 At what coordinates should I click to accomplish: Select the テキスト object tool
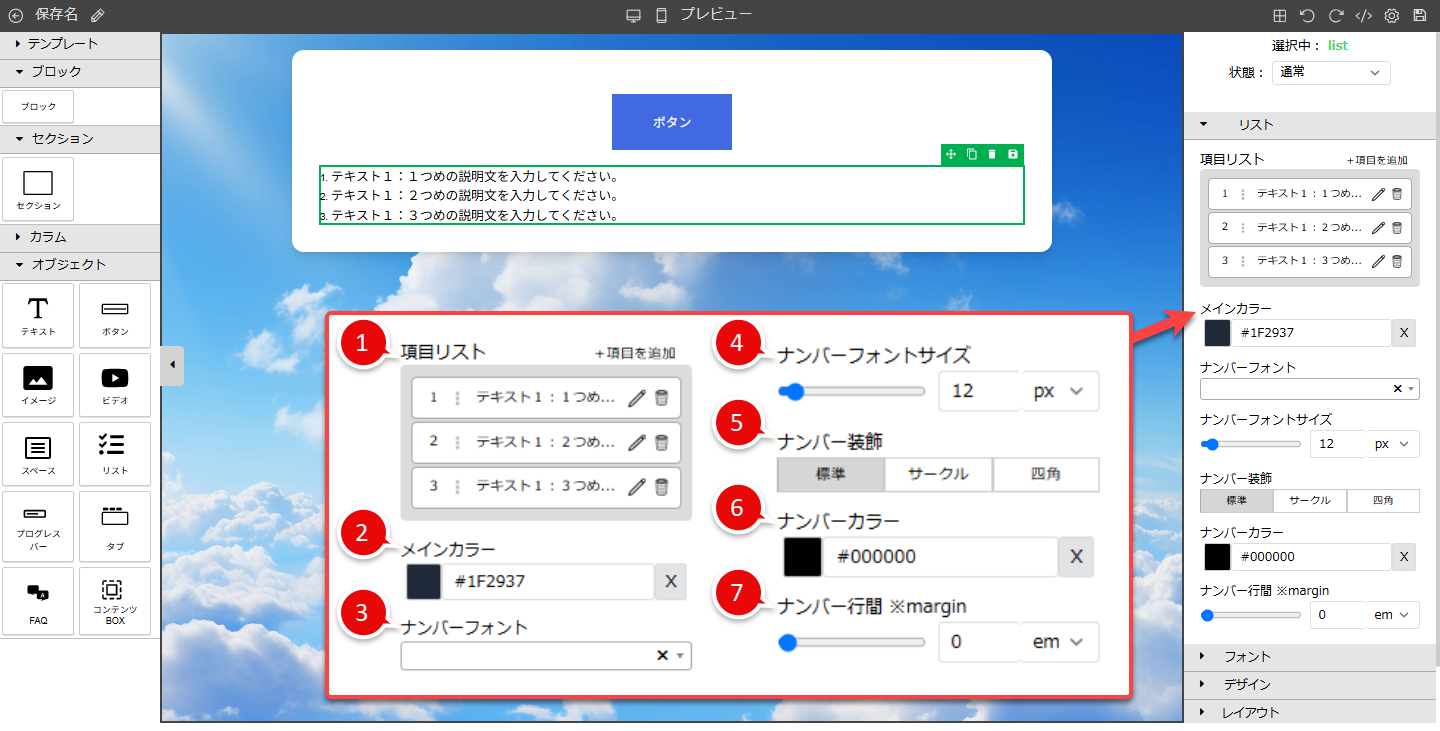click(x=38, y=315)
